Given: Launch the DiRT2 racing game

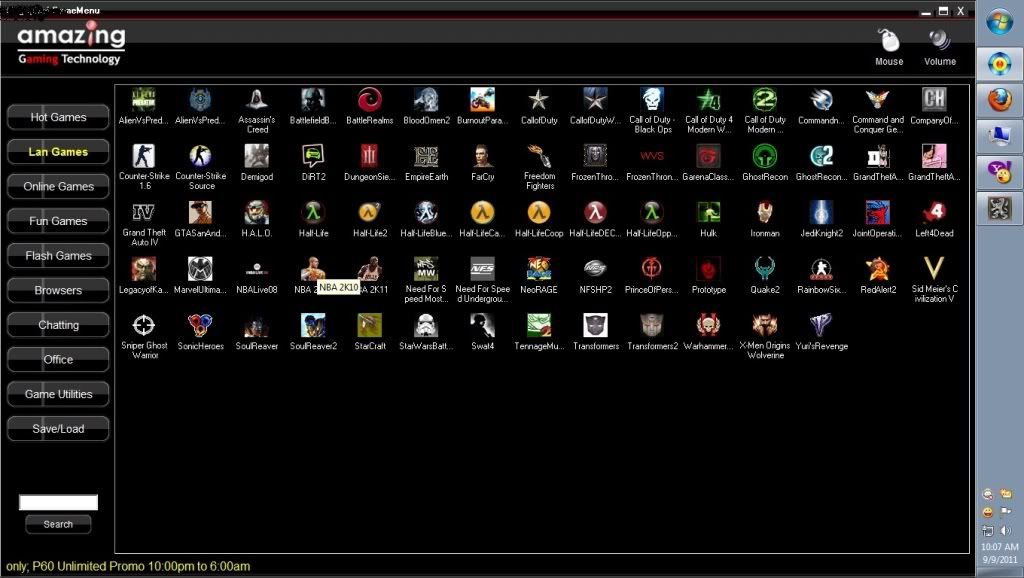Looking at the screenshot, I should (x=313, y=157).
